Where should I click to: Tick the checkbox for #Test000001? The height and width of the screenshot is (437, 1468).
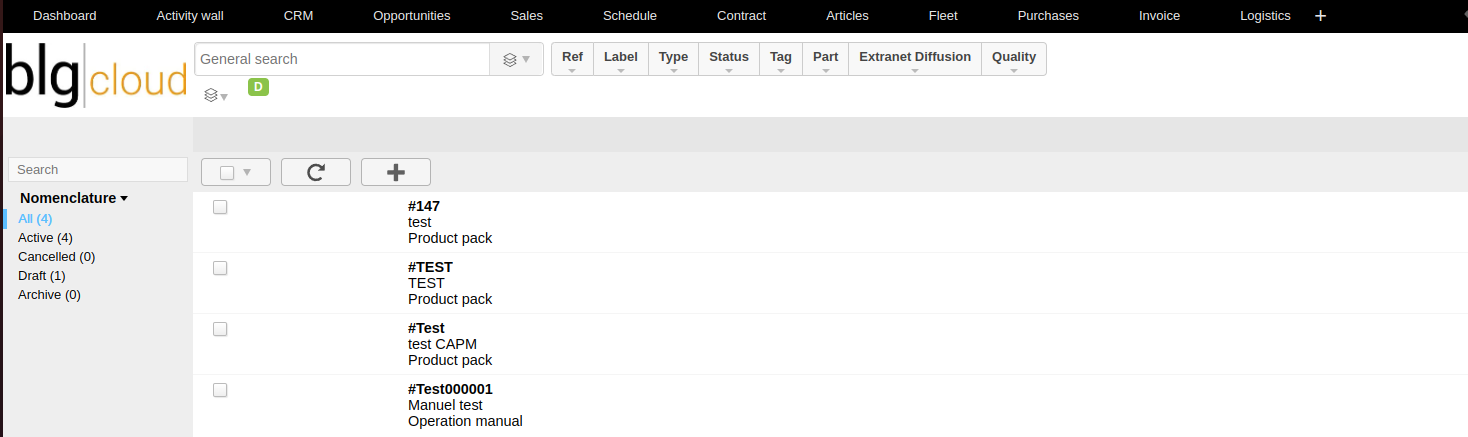coord(220,390)
